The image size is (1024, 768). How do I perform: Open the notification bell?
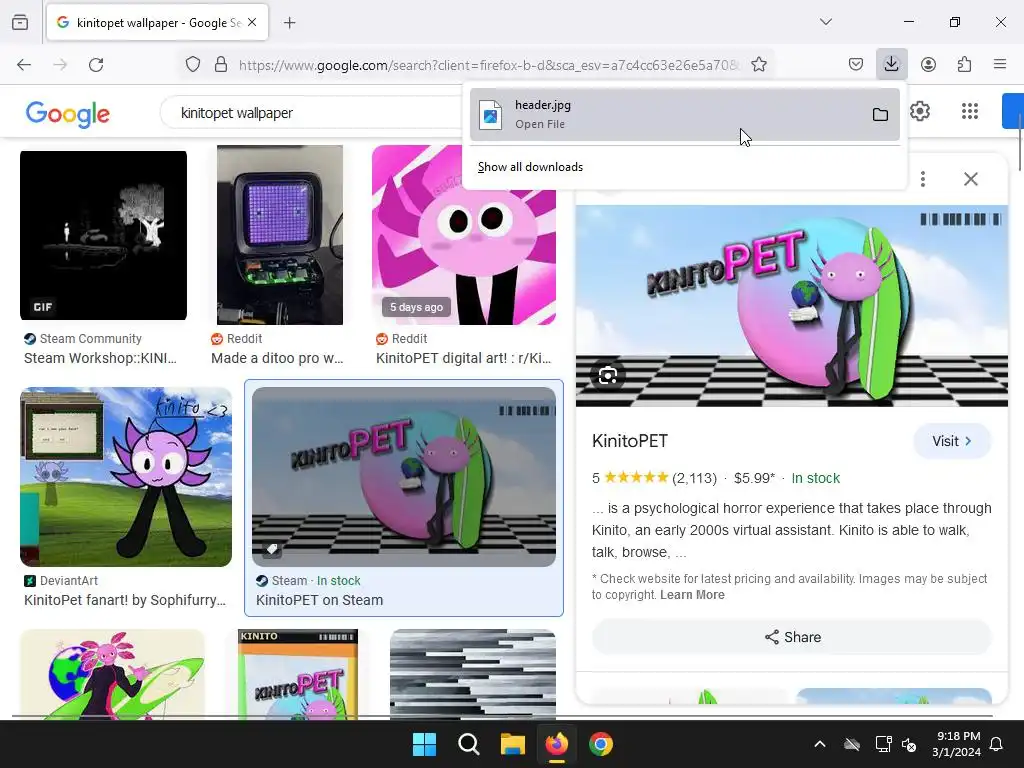click(x=997, y=744)
